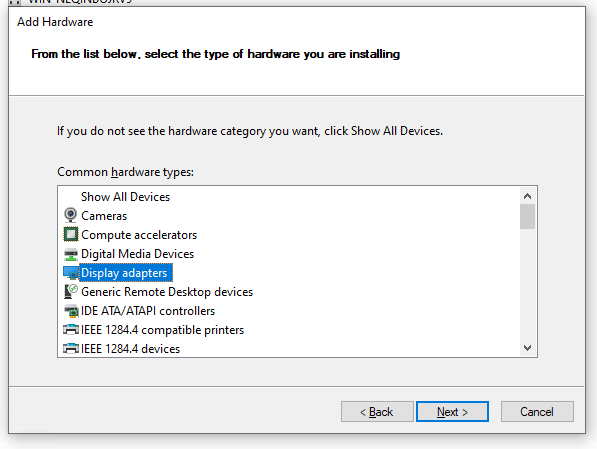Choose Compute accelerators from the list

click(139, 235)
